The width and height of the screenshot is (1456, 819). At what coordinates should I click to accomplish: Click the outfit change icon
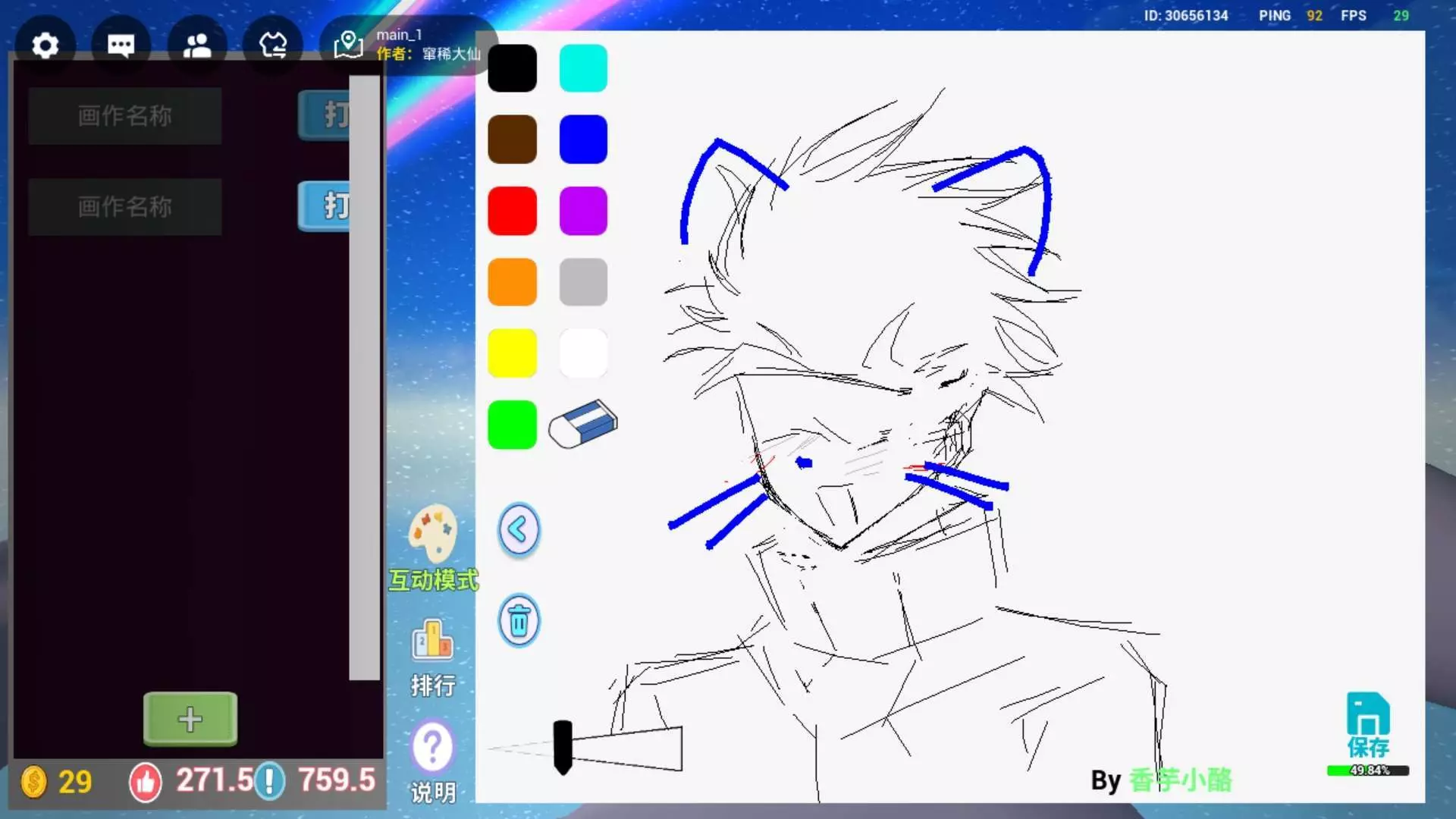(x=273, y=45)
